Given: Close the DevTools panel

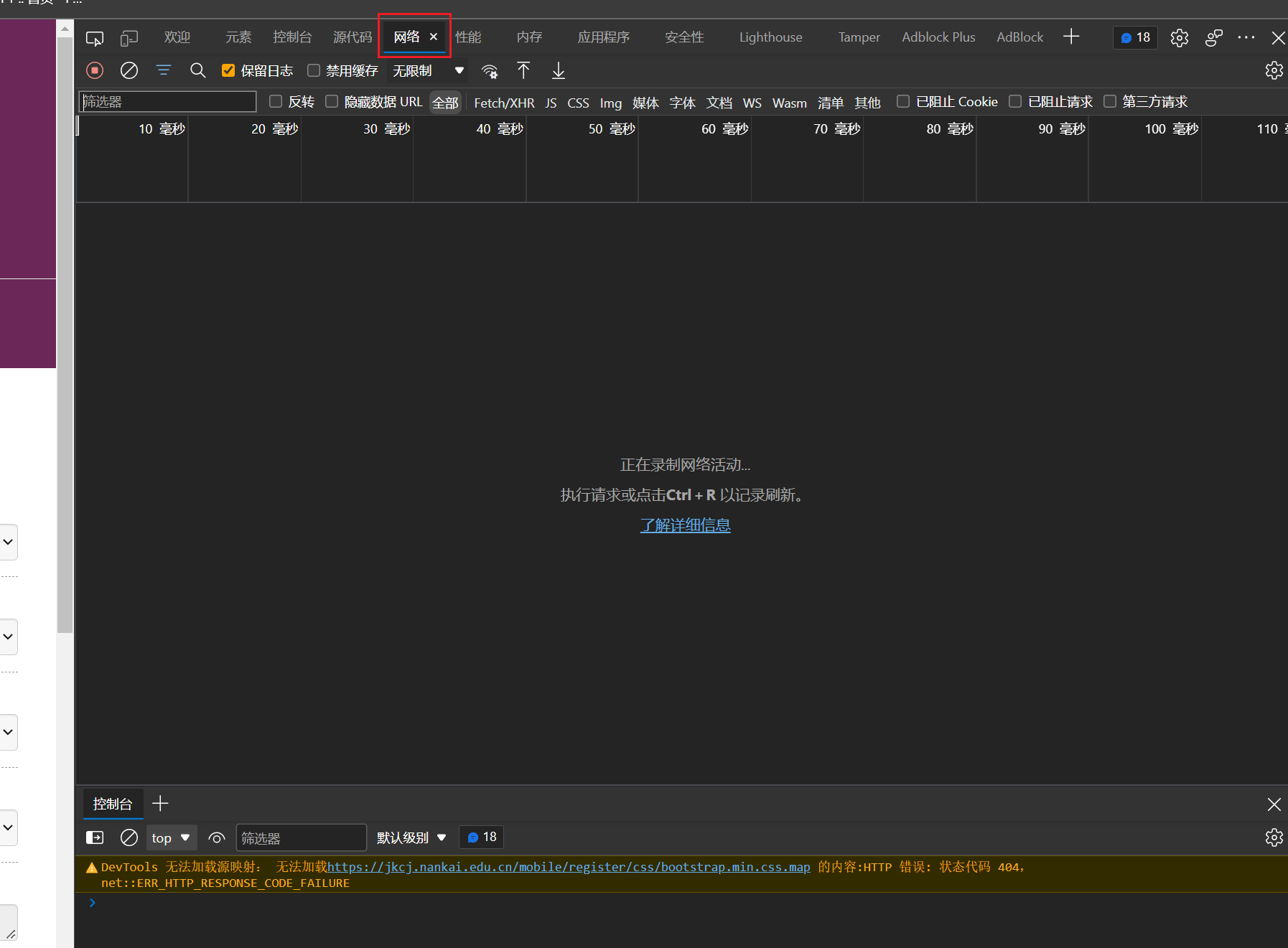Looking at the screenshot, I should [x=1278, y=38].
